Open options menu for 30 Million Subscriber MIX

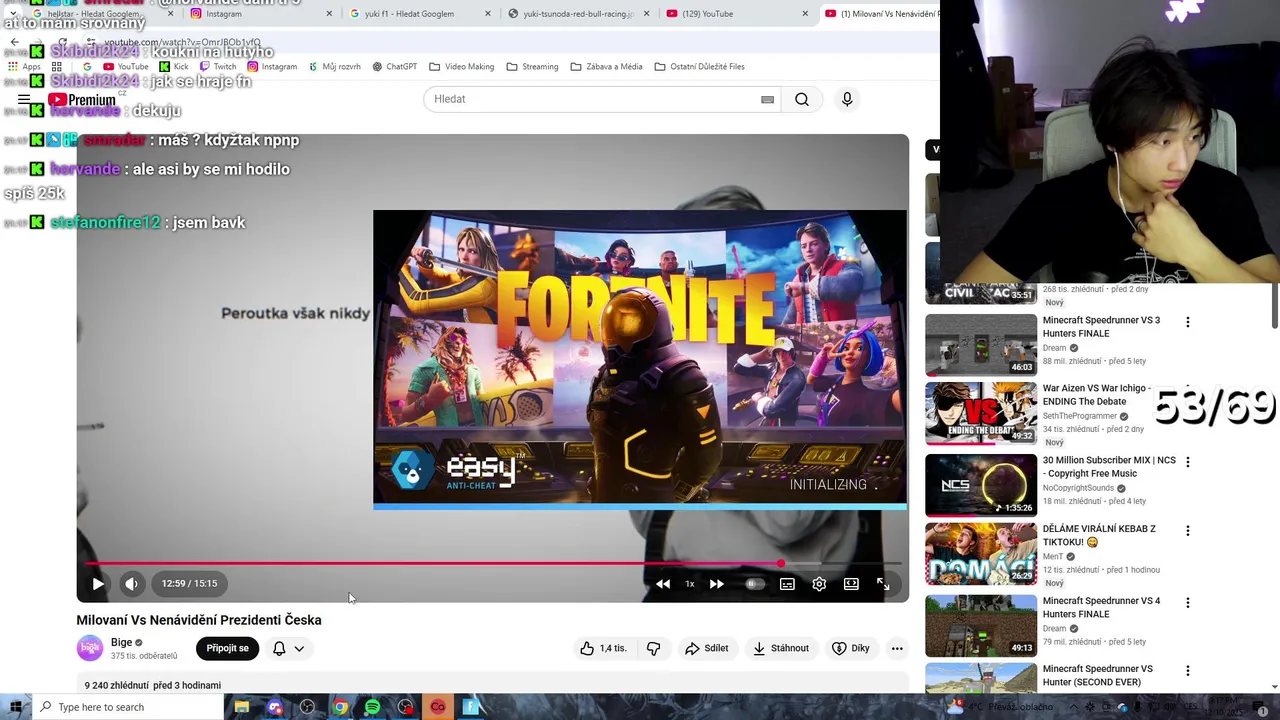point(1188,462)
